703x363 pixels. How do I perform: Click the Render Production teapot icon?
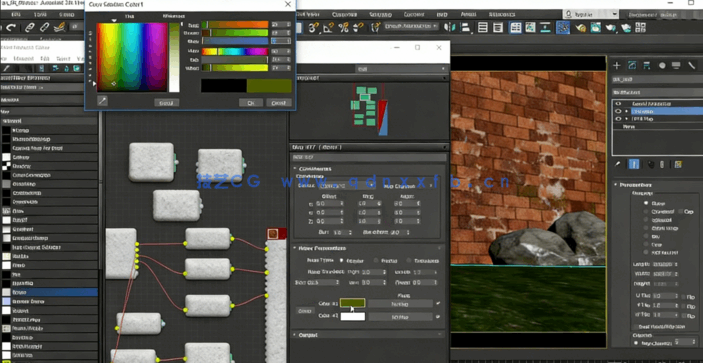(611, 28)
